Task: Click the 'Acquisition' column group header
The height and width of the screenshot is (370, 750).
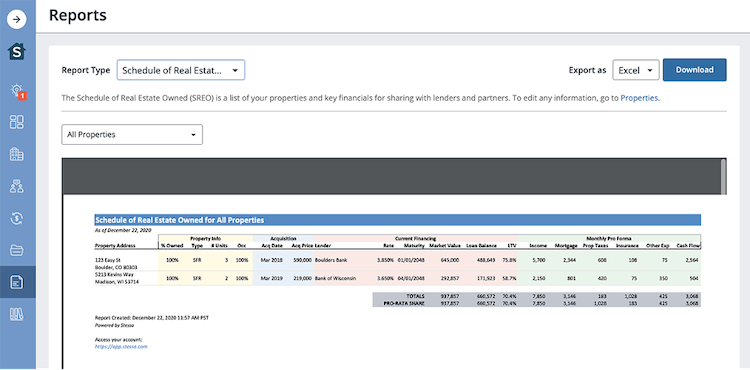Action: click(283, 238)
